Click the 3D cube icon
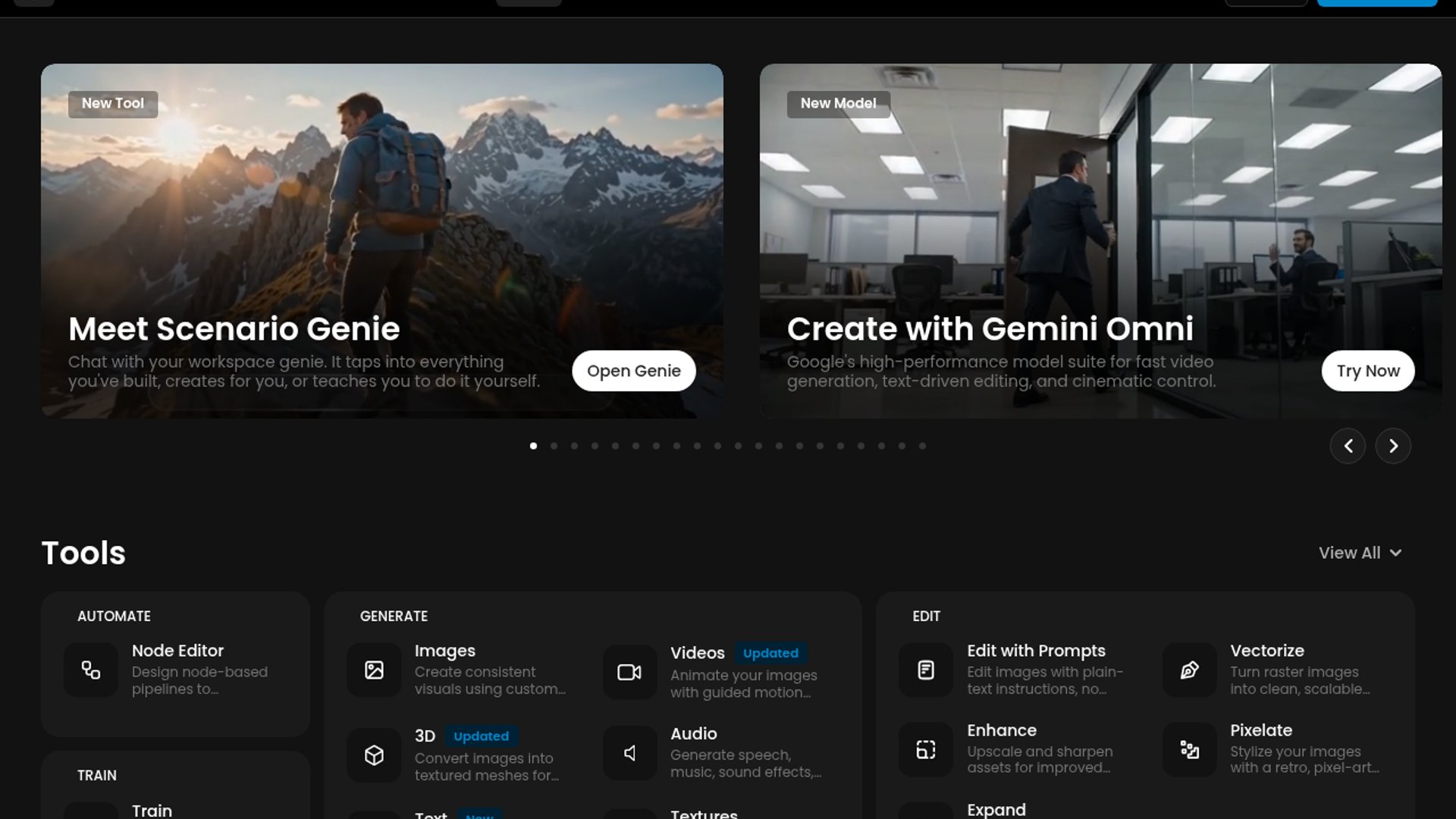Screen dimensions: 1456x819 click(374, 755)
